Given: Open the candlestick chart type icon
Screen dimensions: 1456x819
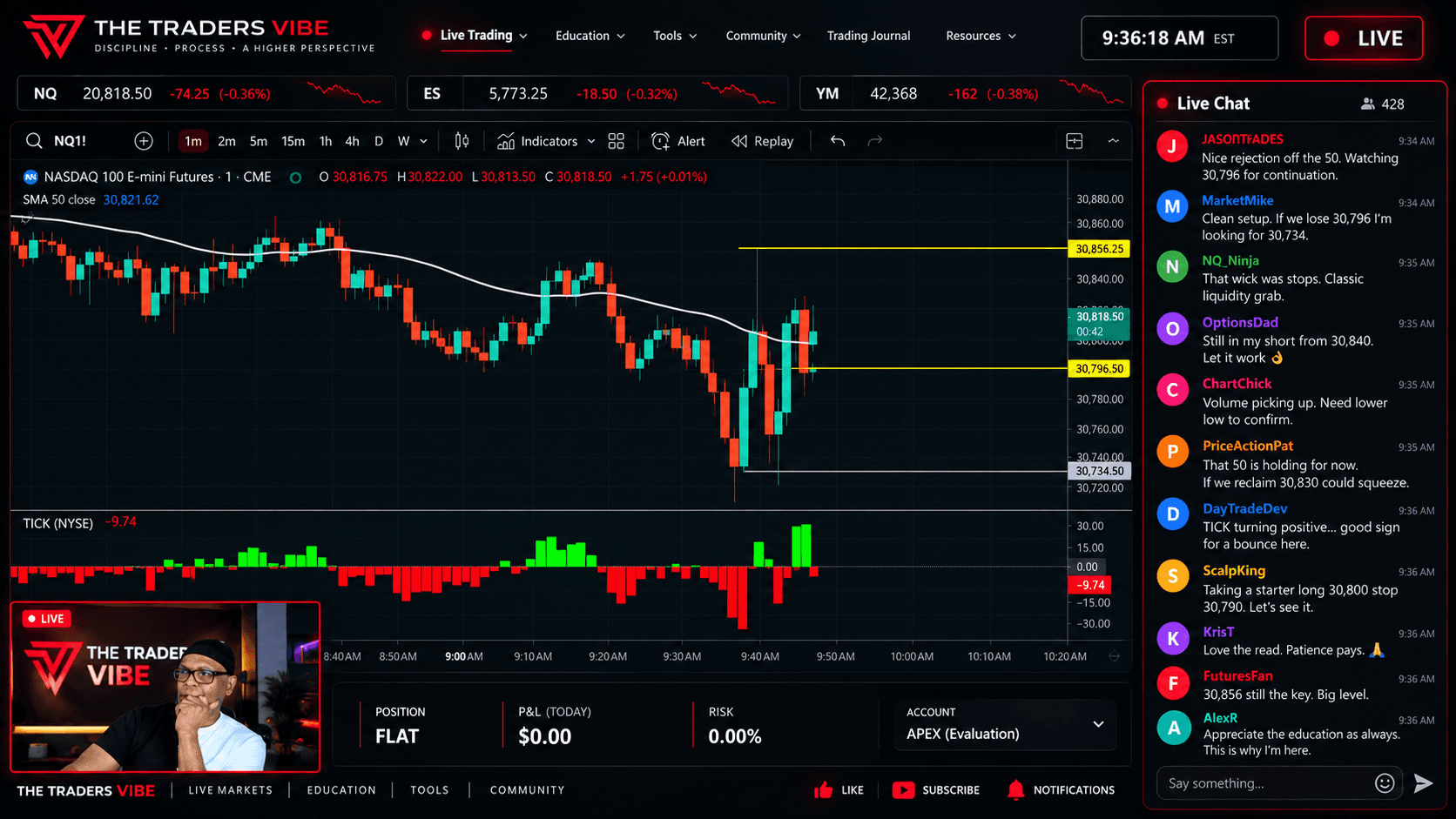Looking at the screenshot, I should click(462, 141).
